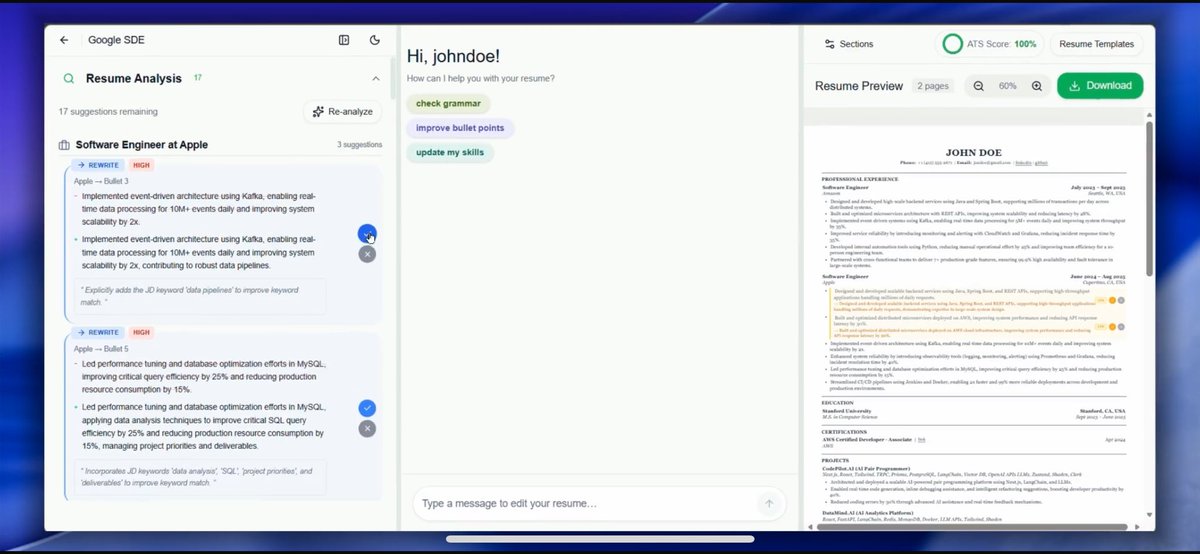This screenshot has height=554, width=1200.
Task: Click briefcase icon beside Software Engineer at Apple
Action: tap(64, 145)
